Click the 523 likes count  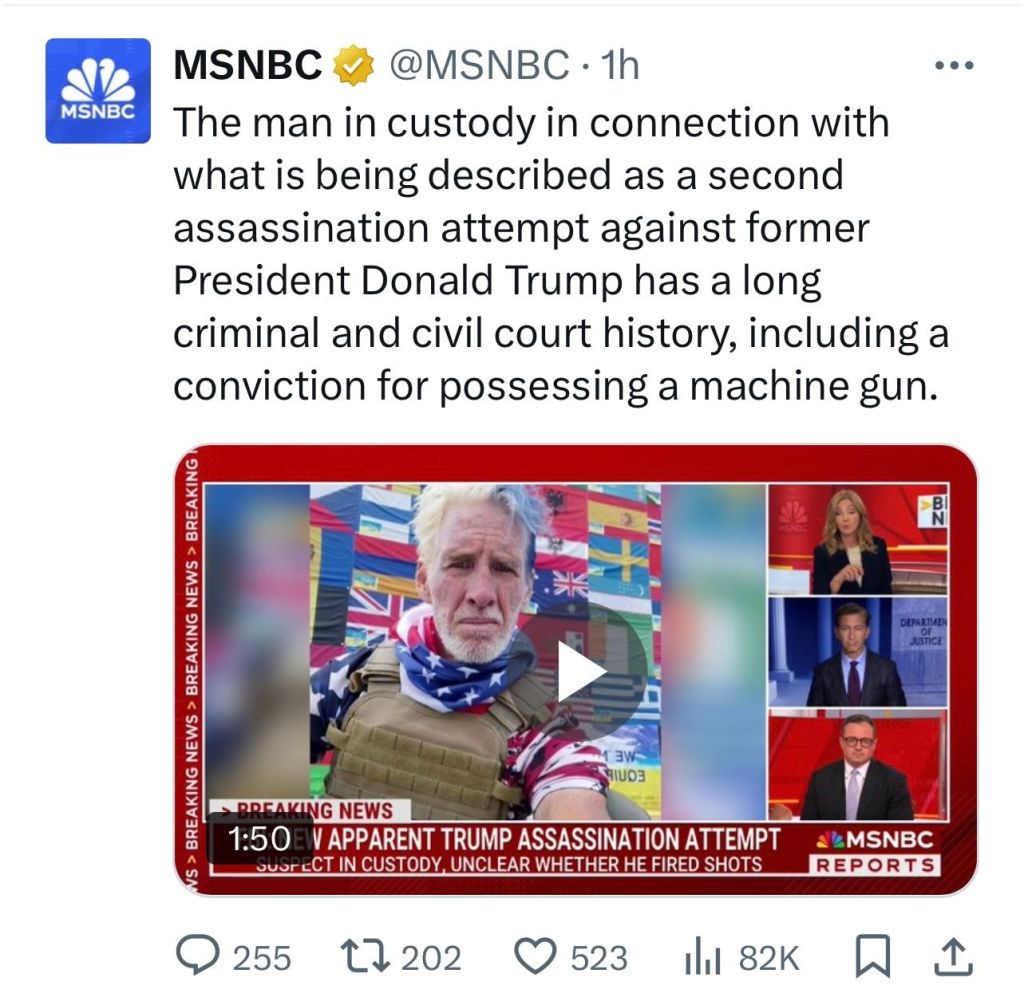(598, 958)
